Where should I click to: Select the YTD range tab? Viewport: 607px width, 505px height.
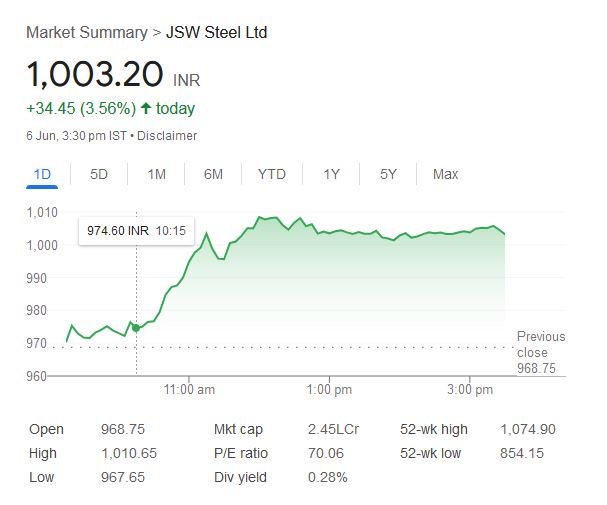pyautogui.click(x=271, y=174)
